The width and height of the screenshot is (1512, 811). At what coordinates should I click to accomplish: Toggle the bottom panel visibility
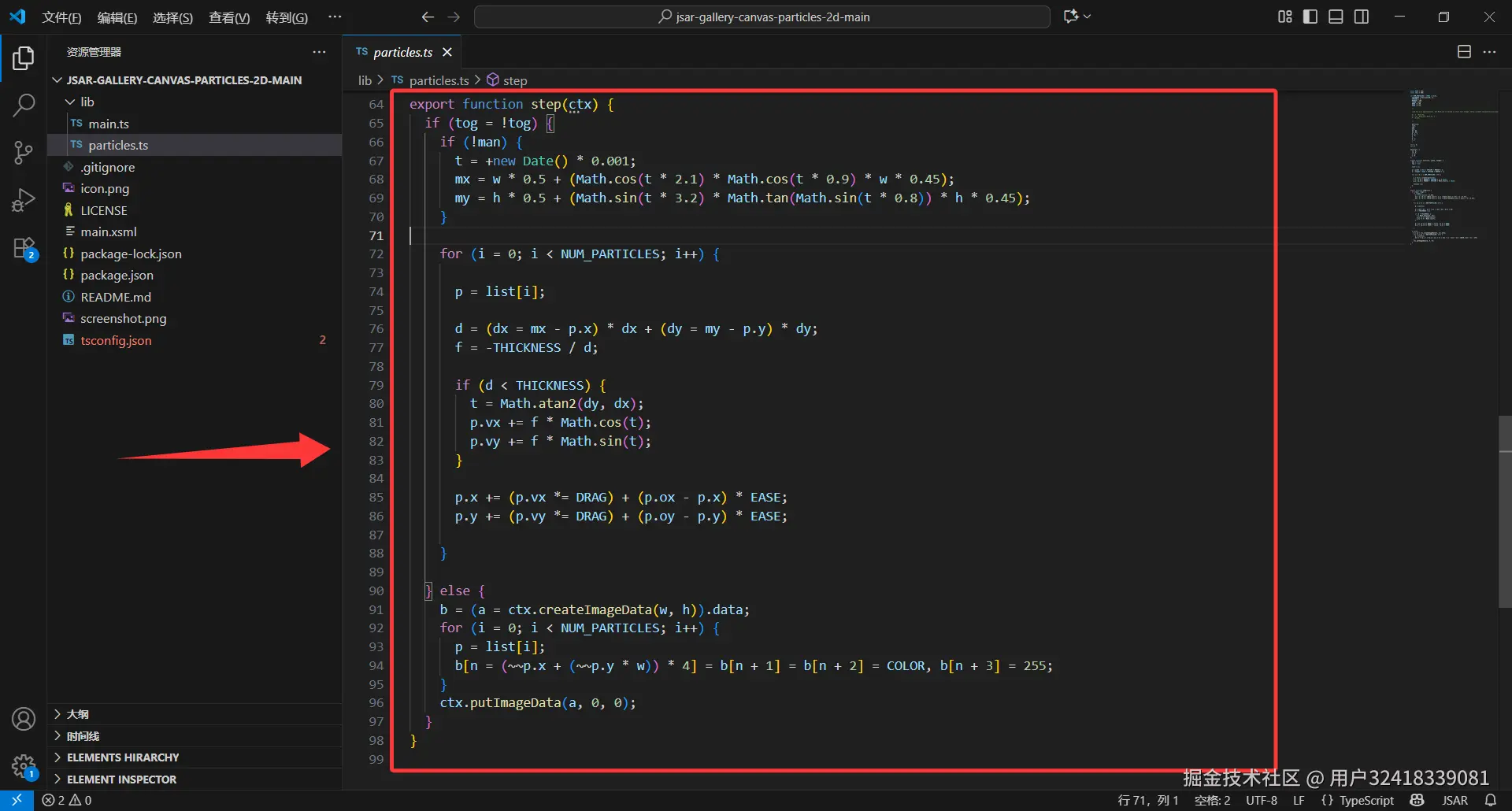tap(1336, 17)
